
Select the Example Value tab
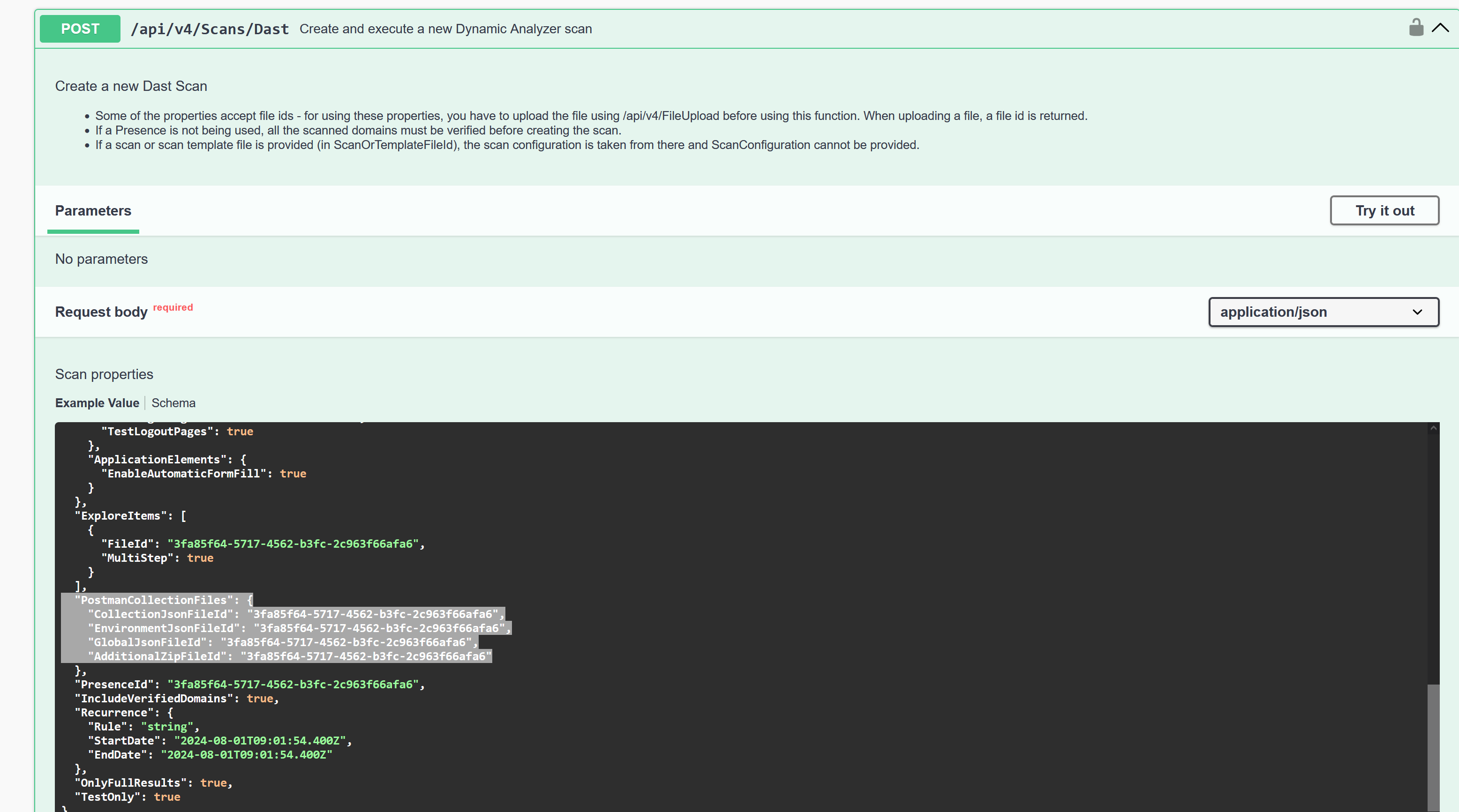pyautogui.click(x=97, y=403)
